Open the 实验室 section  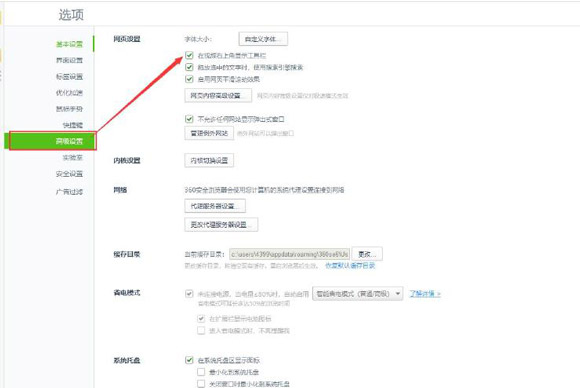[x=72, y=158]
